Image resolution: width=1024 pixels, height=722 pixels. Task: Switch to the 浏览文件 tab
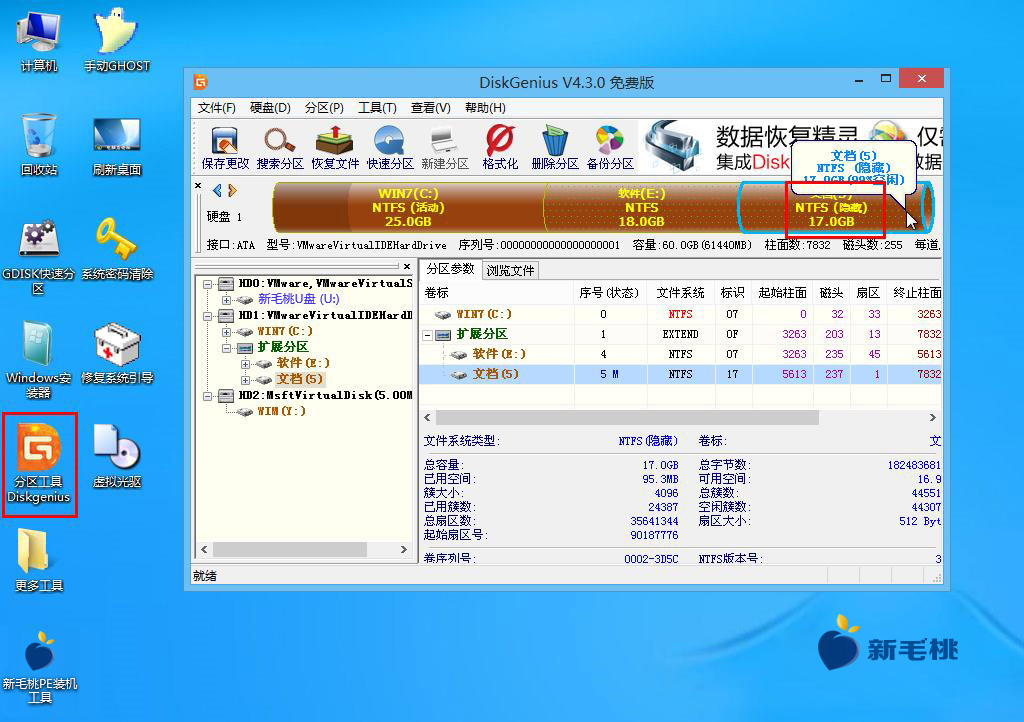coord(510,270)
